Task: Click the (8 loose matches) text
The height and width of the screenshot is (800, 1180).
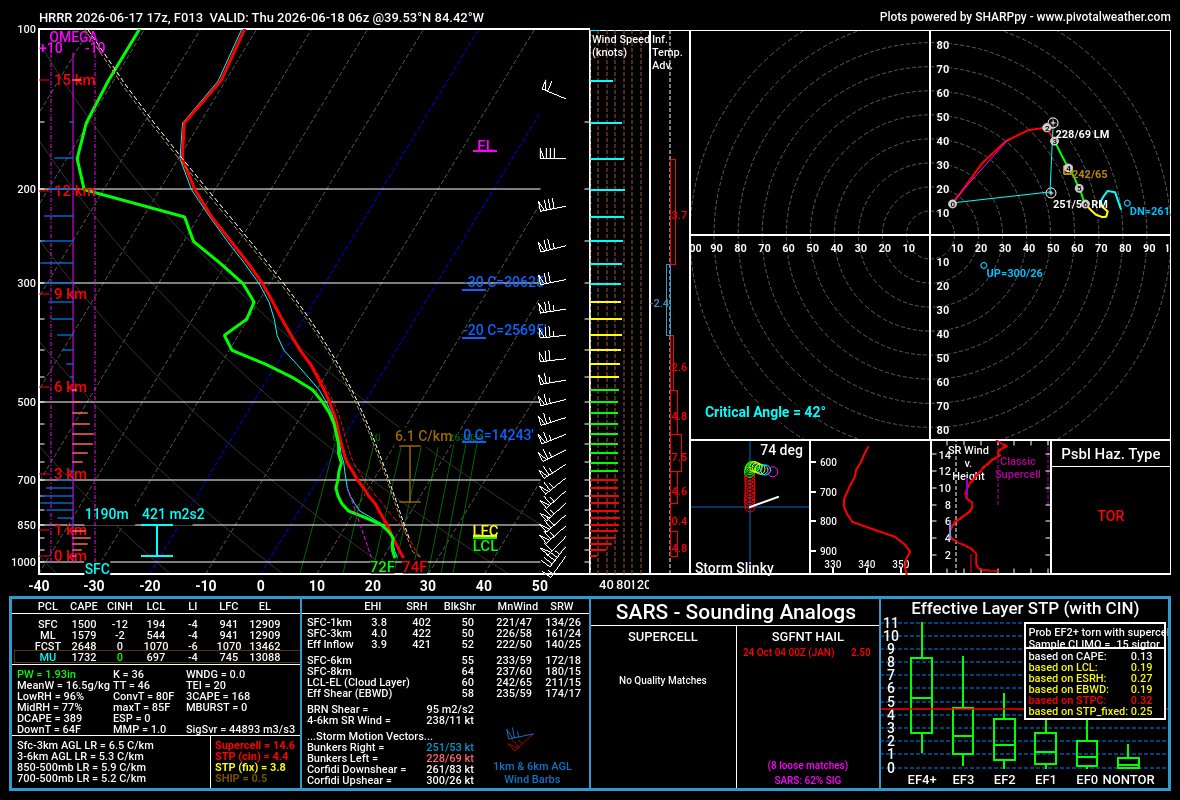Action: pos(807,765)
